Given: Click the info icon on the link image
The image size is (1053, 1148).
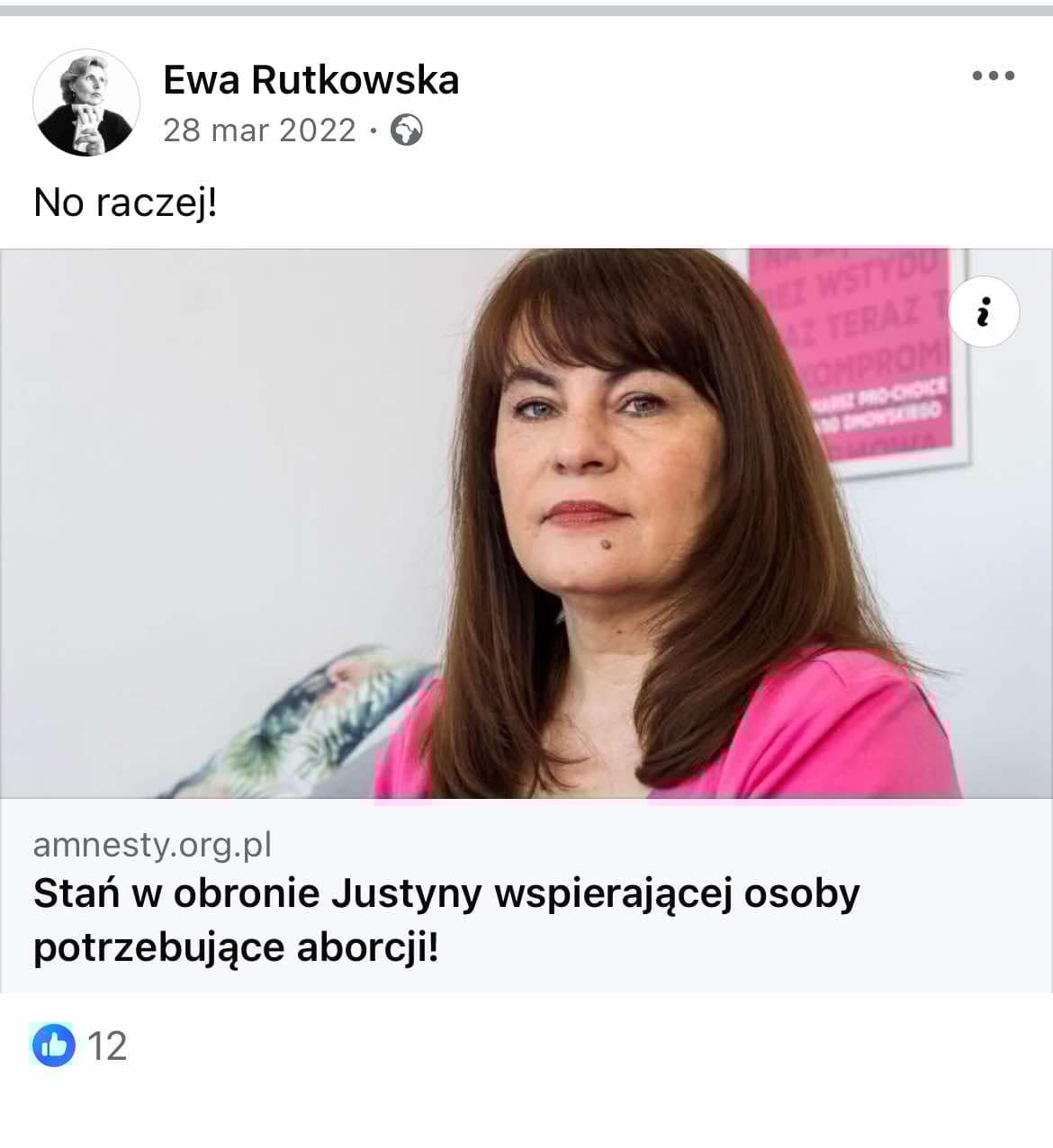Looking at the screenshot, I should coord(984,311).
